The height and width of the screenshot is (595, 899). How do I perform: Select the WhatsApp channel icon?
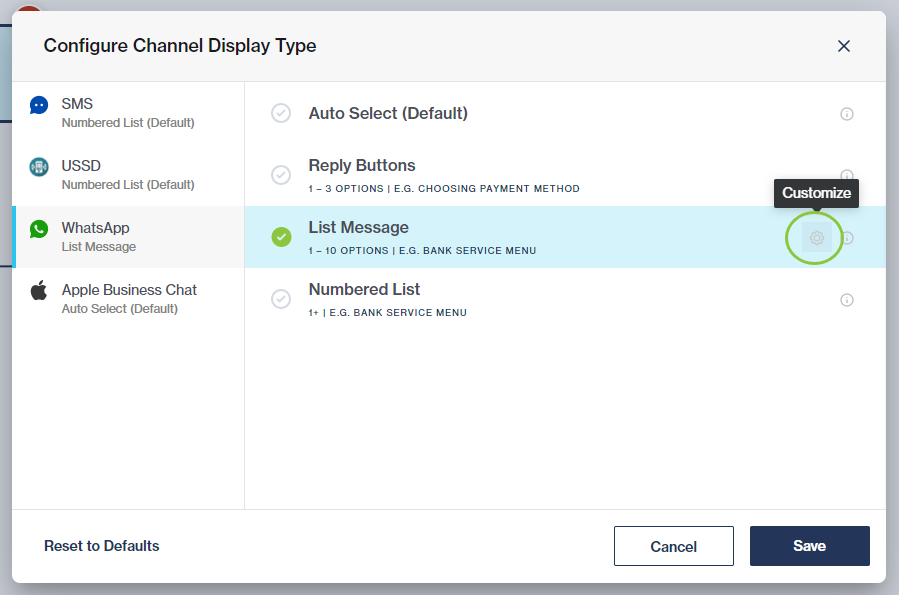(x=38, y=228)
